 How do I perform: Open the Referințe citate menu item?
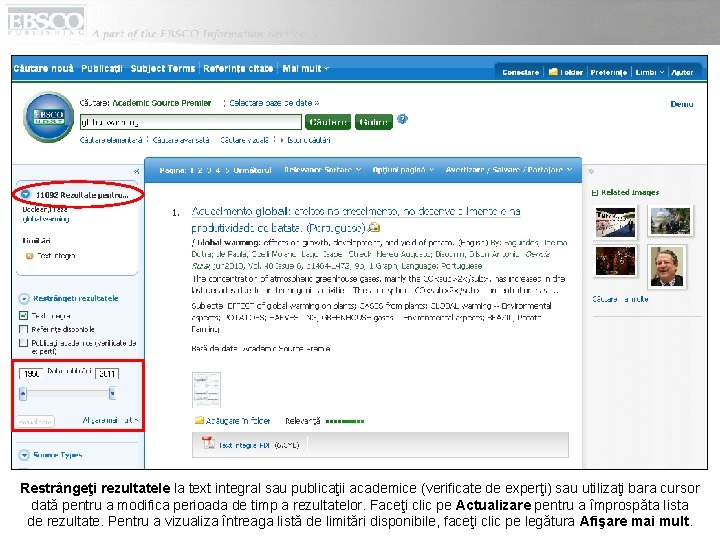[238, 68]
